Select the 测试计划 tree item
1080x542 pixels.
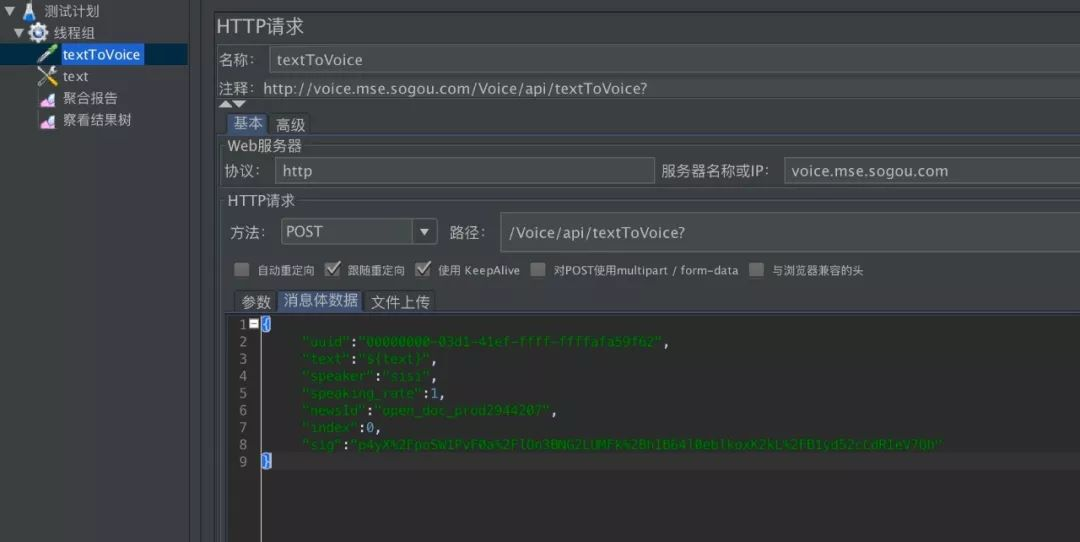click(x=72, y=11)
